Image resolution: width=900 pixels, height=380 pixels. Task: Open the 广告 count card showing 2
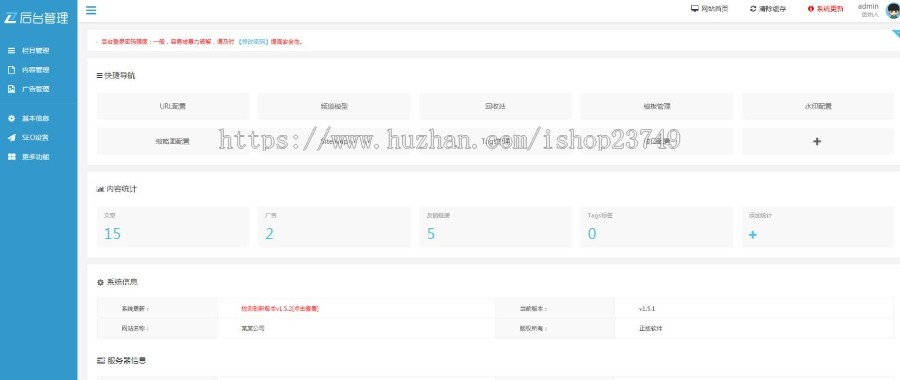pyautogui.click(x=334, y=227)
